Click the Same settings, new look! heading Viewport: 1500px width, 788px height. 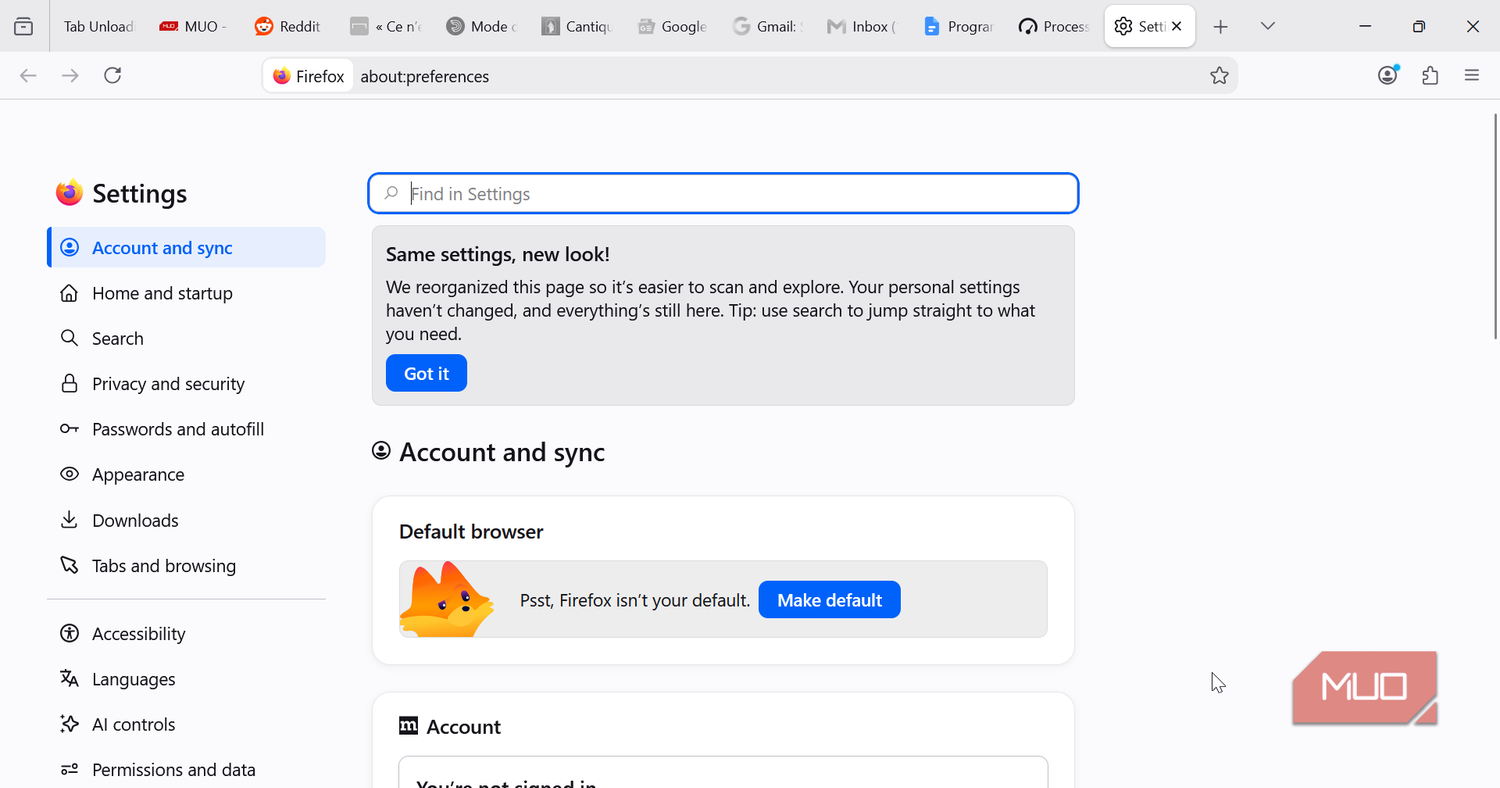[498, 254]
